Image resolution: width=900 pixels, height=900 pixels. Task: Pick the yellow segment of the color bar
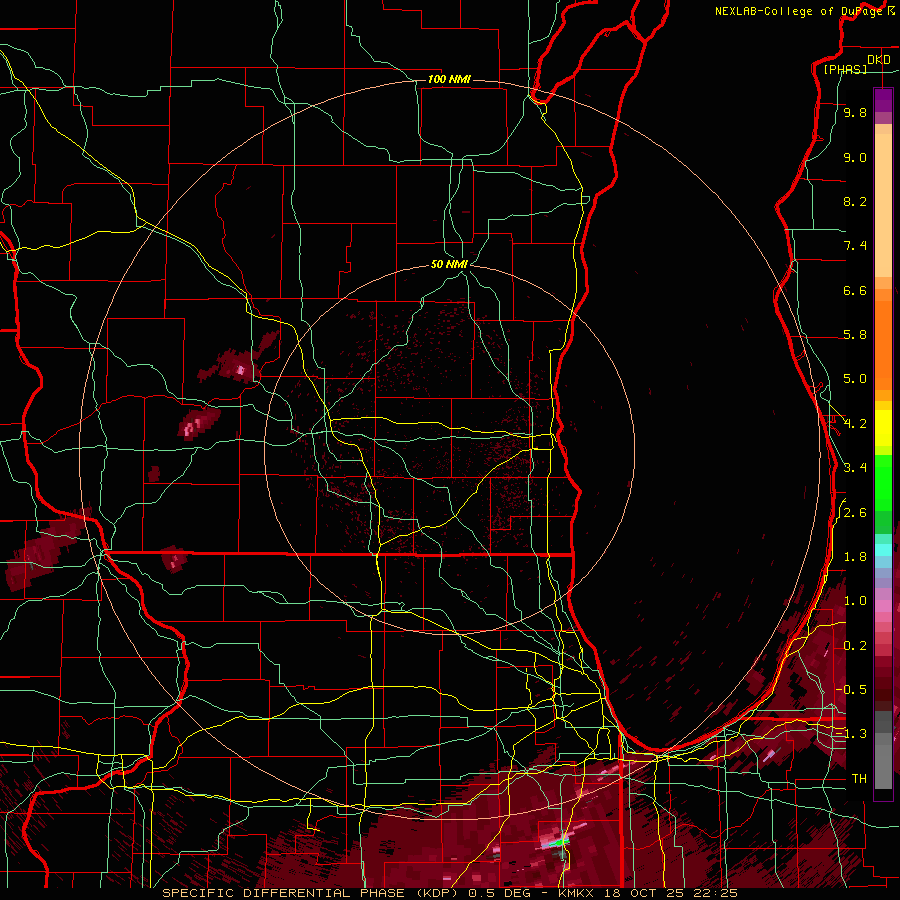883,428
